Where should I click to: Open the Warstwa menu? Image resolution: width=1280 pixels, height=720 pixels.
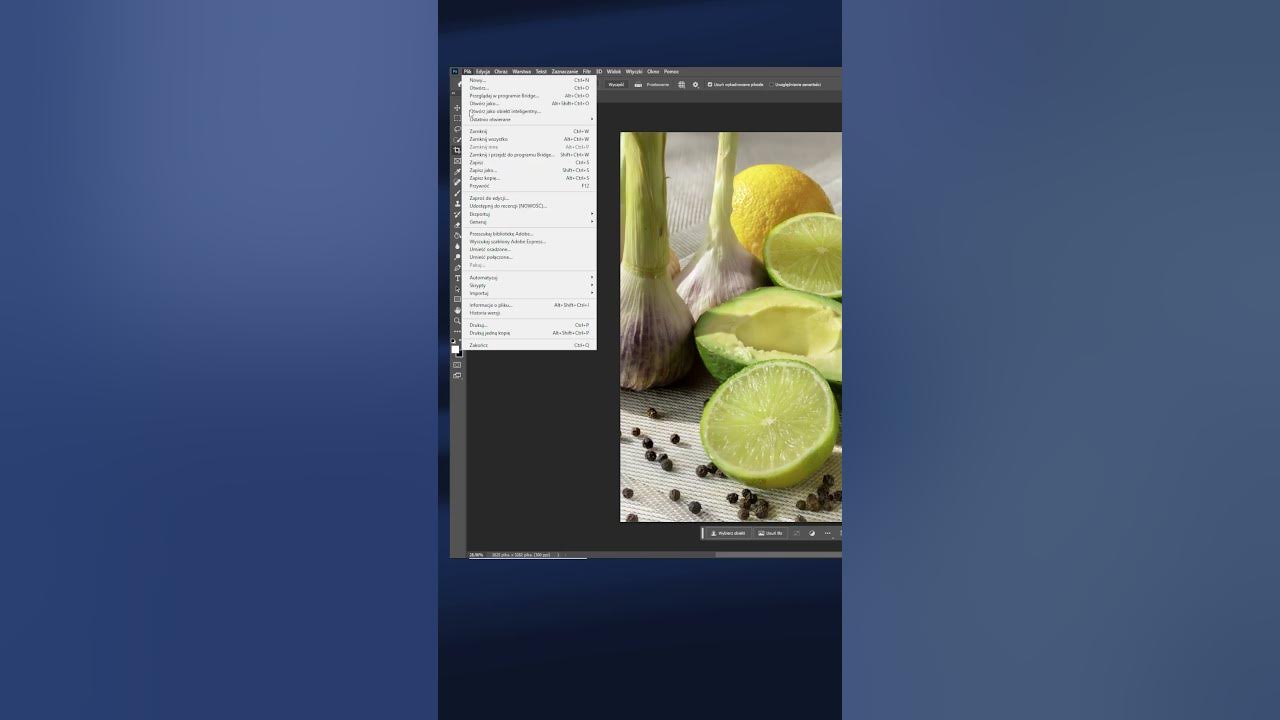pos(522,72)
